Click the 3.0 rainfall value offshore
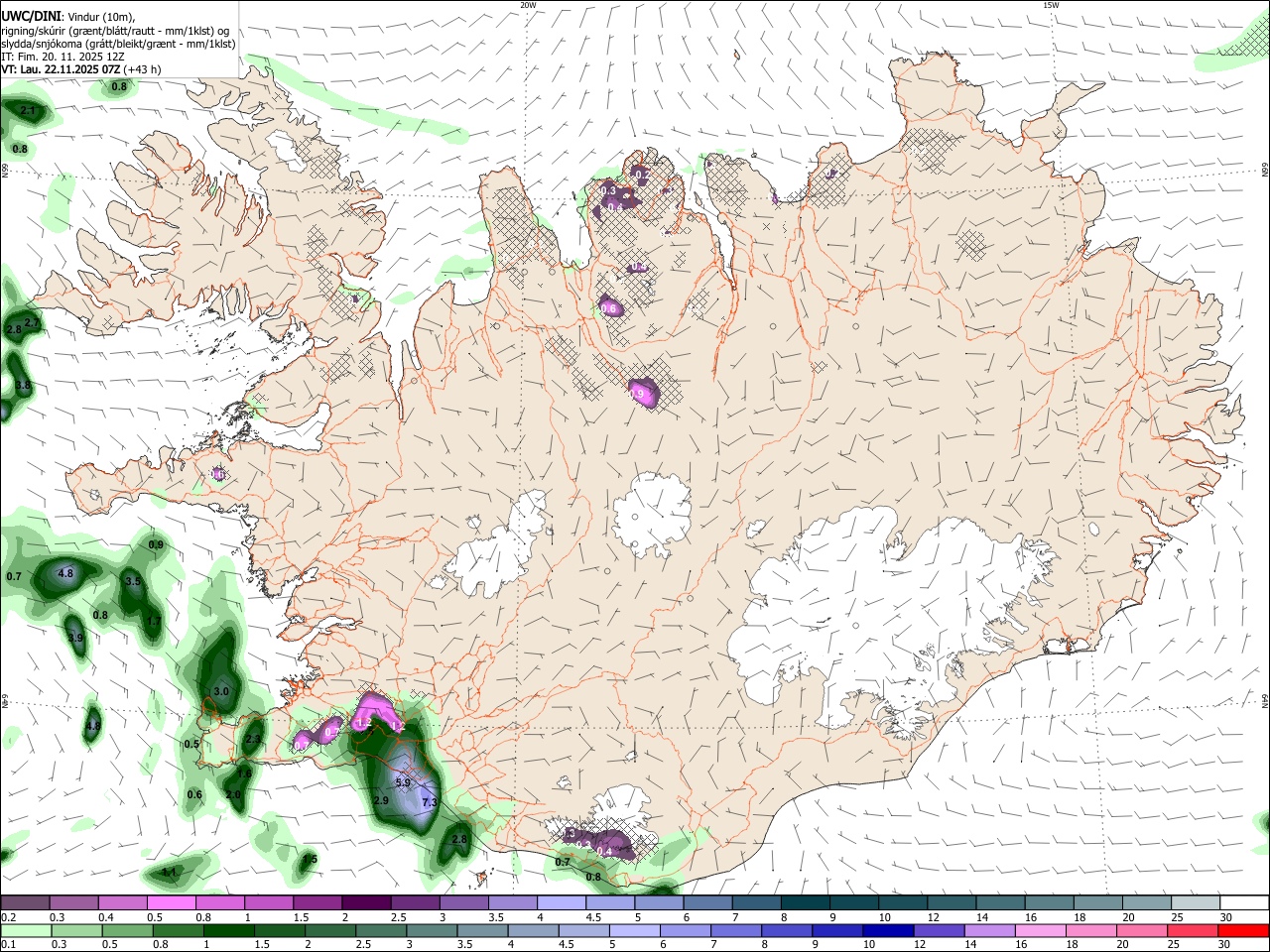The image size is (1270, 952). click(x=221, y=691)
